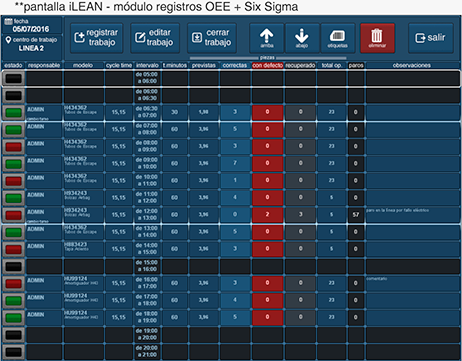The width and height of the screenshot is (462, 361).
Task: Click the green status light for 06:30 to 07:00
Action: 14,112
